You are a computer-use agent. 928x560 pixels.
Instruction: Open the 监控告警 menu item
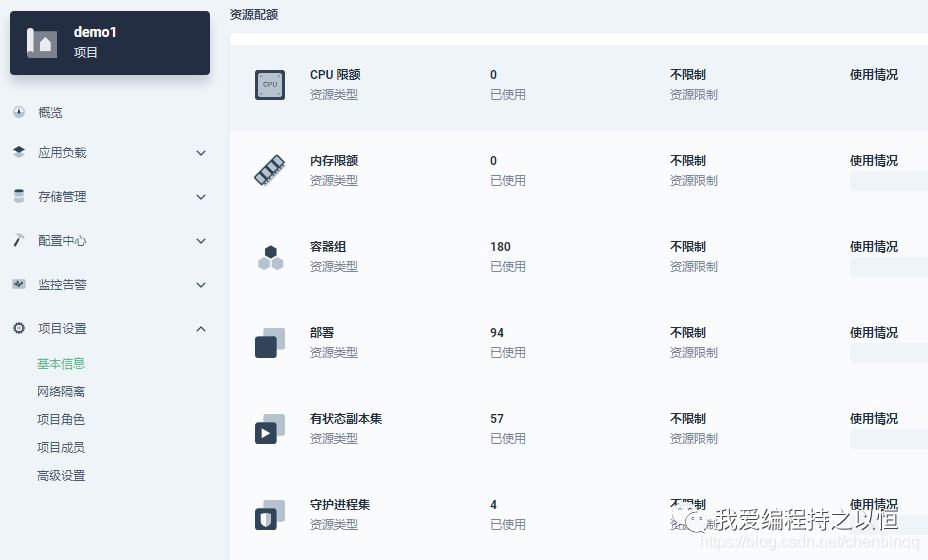click(x=62, y=285)
